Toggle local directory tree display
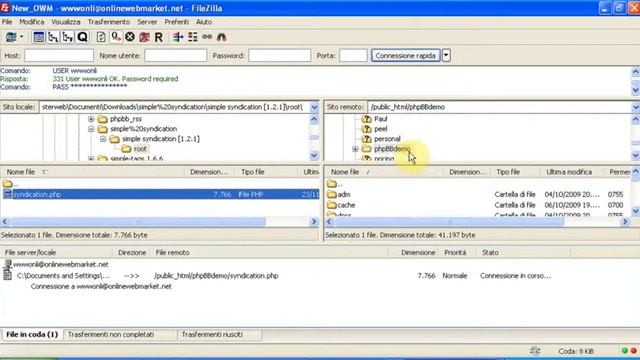 (x=53, y=37)
